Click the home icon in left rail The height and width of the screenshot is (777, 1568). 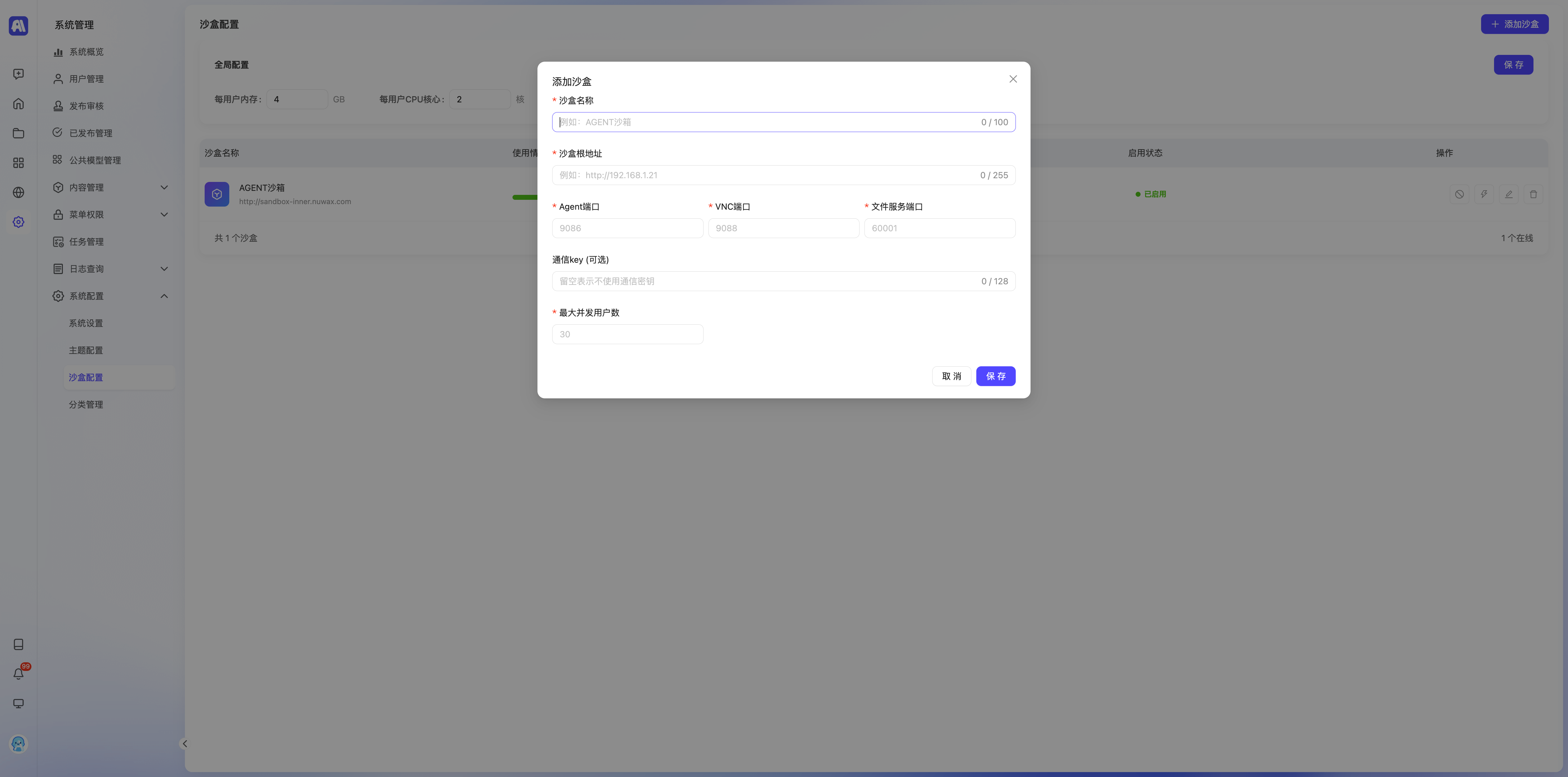[18, 104]
